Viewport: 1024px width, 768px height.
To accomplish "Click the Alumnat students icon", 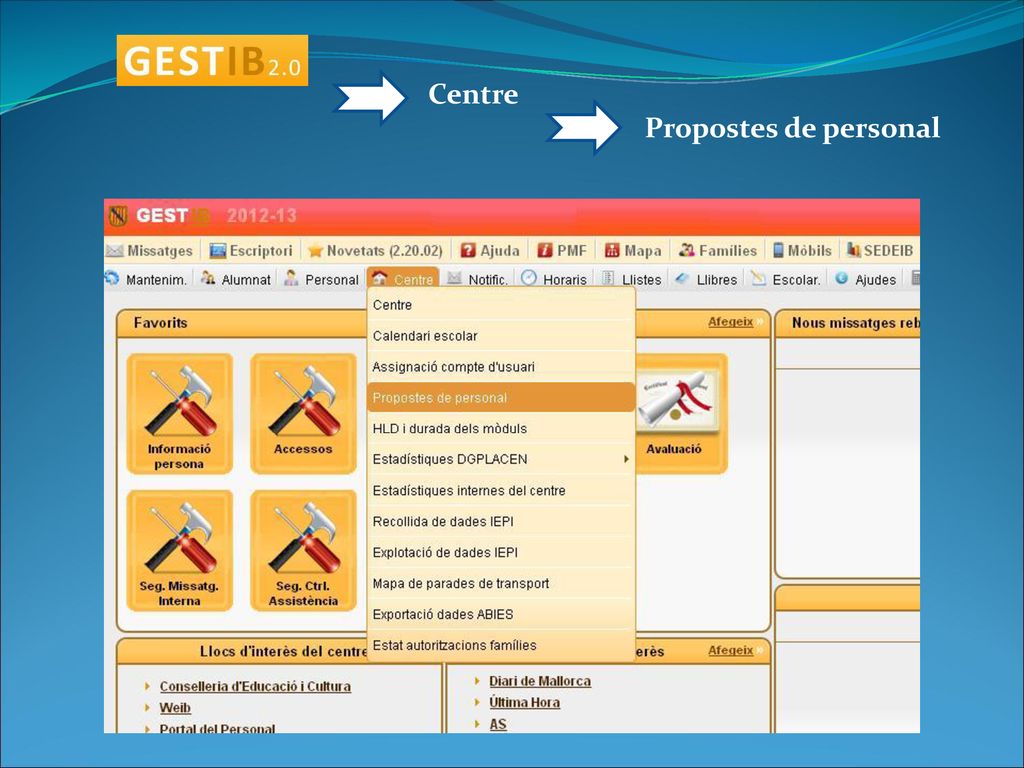I will pos(208,279).
